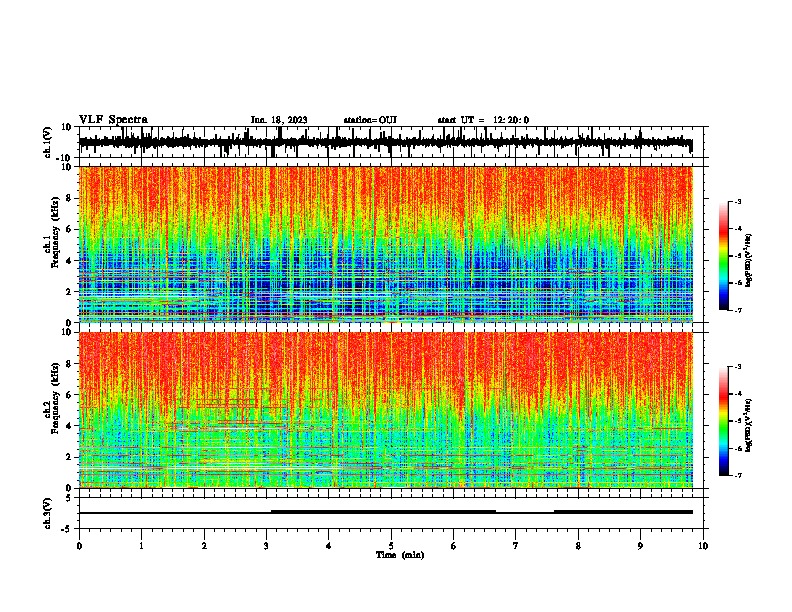Click inside the ch.1 spectrogram plot
792x612 pixels.
coord(386,244)
